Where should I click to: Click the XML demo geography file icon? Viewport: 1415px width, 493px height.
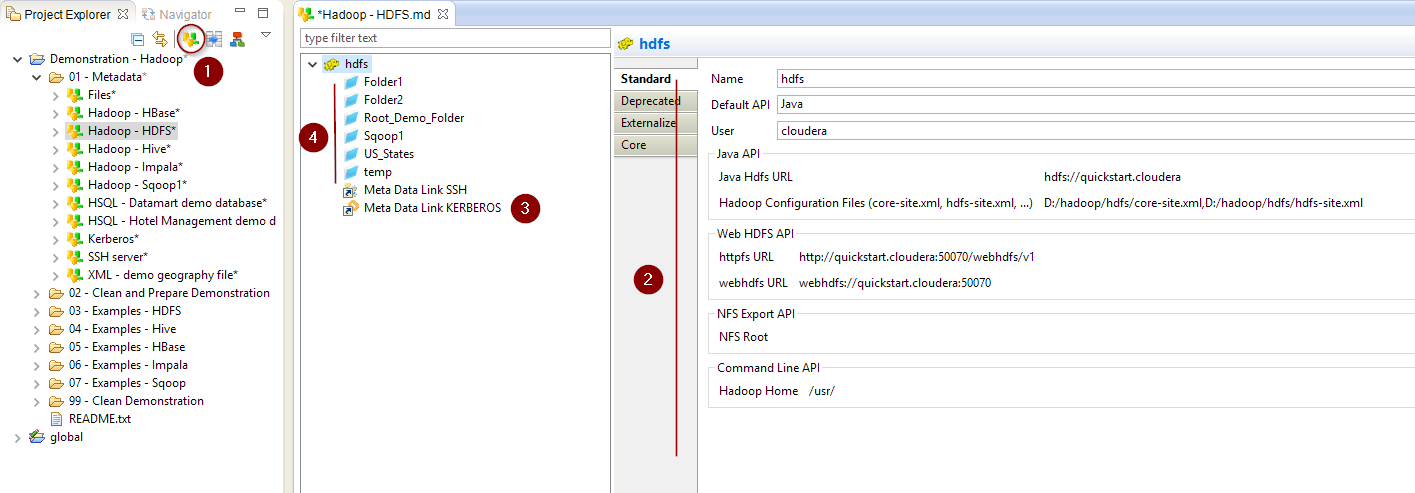[x=74, y=275]
